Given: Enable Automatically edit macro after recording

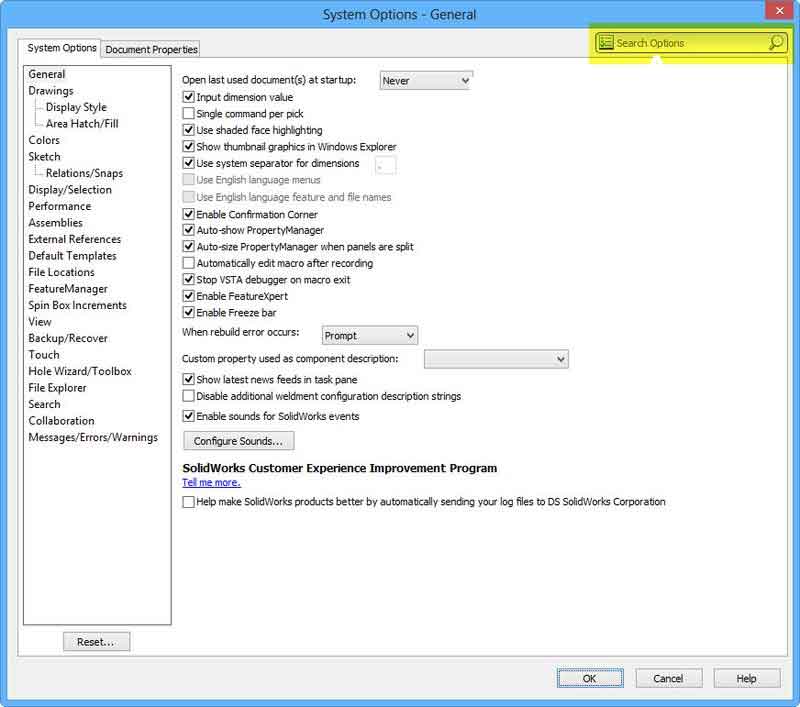Looking at the screenshot, I should (x=188, y=263).
